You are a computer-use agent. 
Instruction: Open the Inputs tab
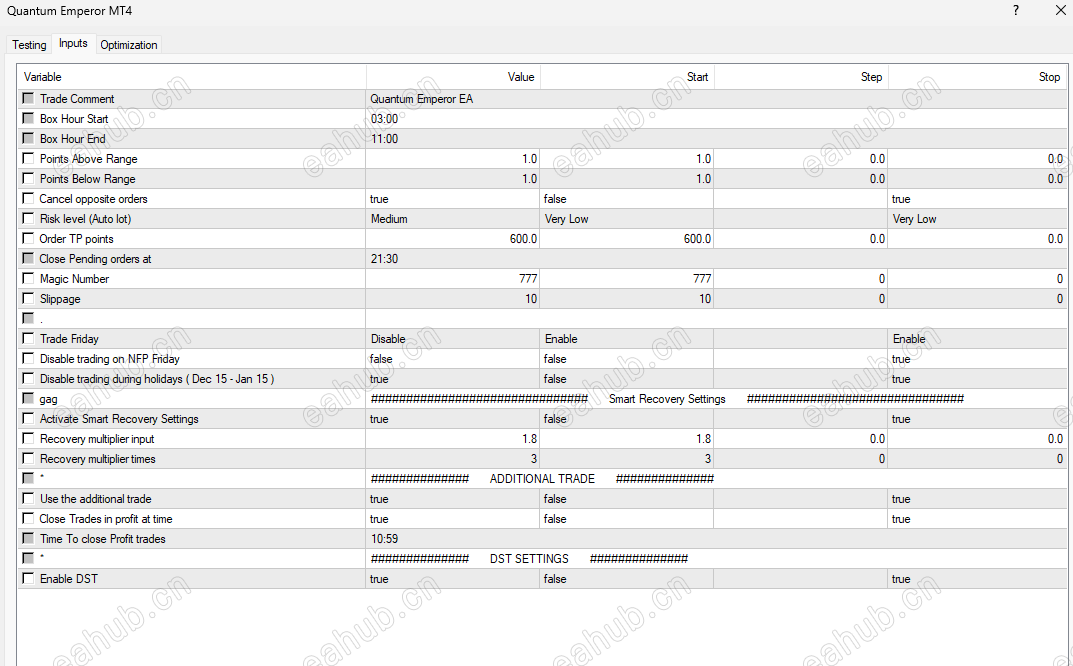click(x=73, y=43)
